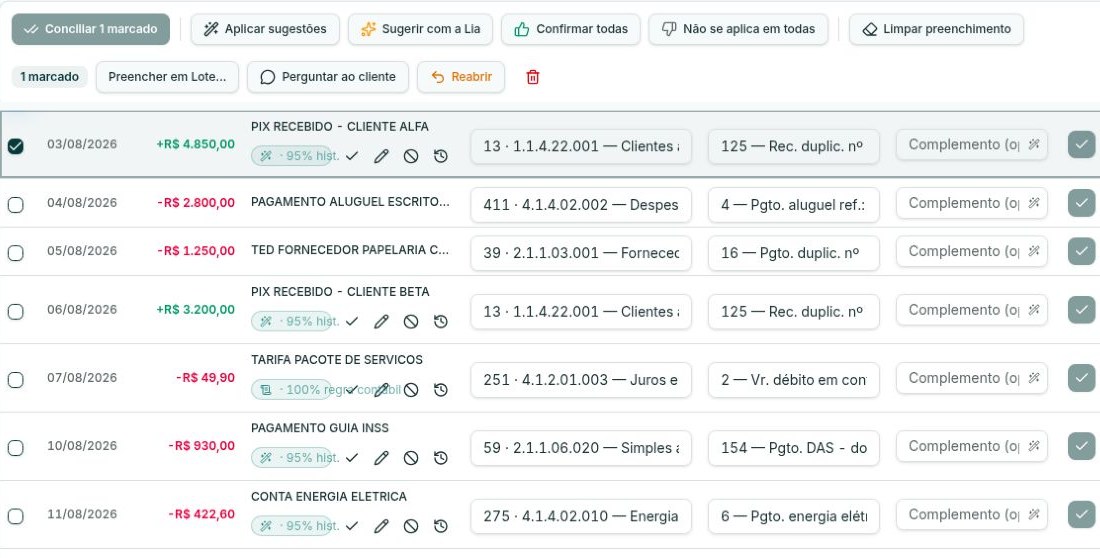
Task: Click magic wand in 03/08/2026 Complemento field
Action: pyautogui.click(x=1033, y=145)
